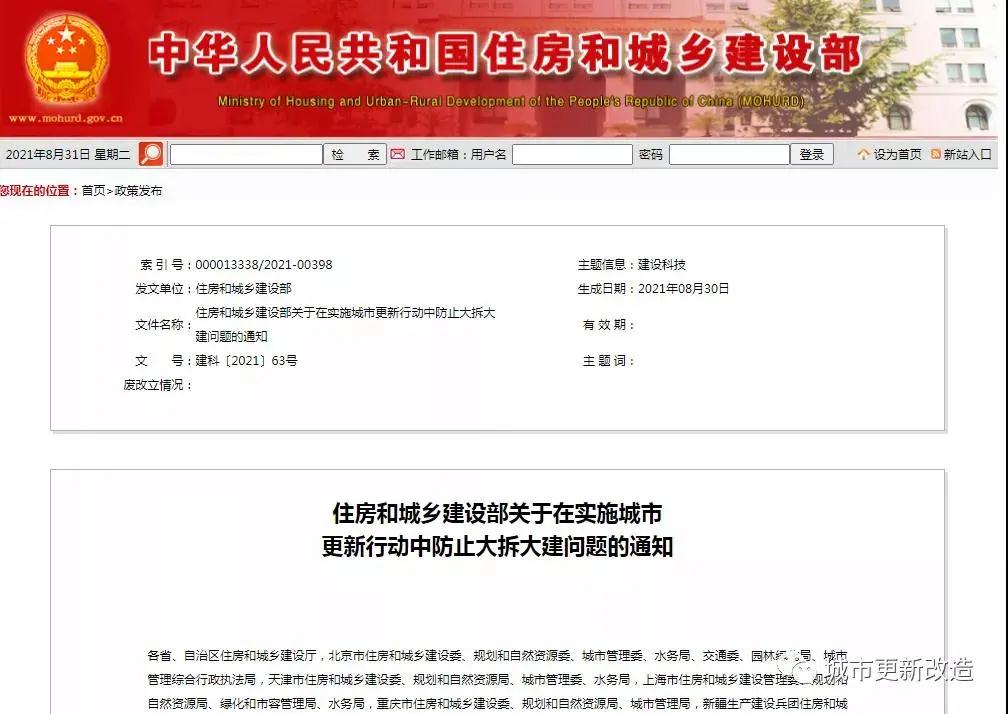The width and height of the screenshot is (1008, 714).
Task: Click the issuing unit 住房和城乡建设部 value
Action: click(x=243, y=289)
